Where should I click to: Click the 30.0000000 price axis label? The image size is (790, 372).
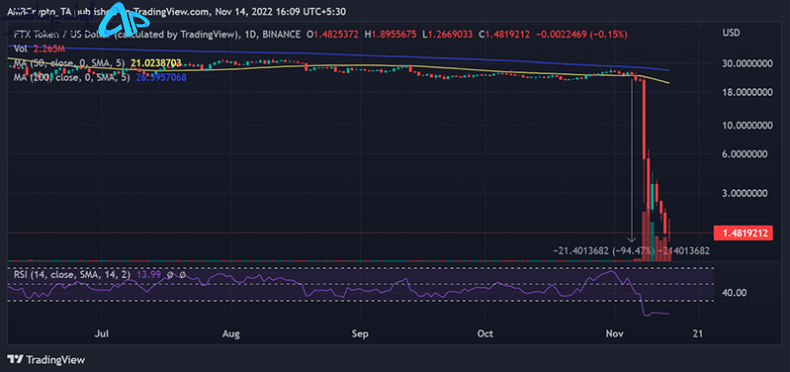coord(747,64)
